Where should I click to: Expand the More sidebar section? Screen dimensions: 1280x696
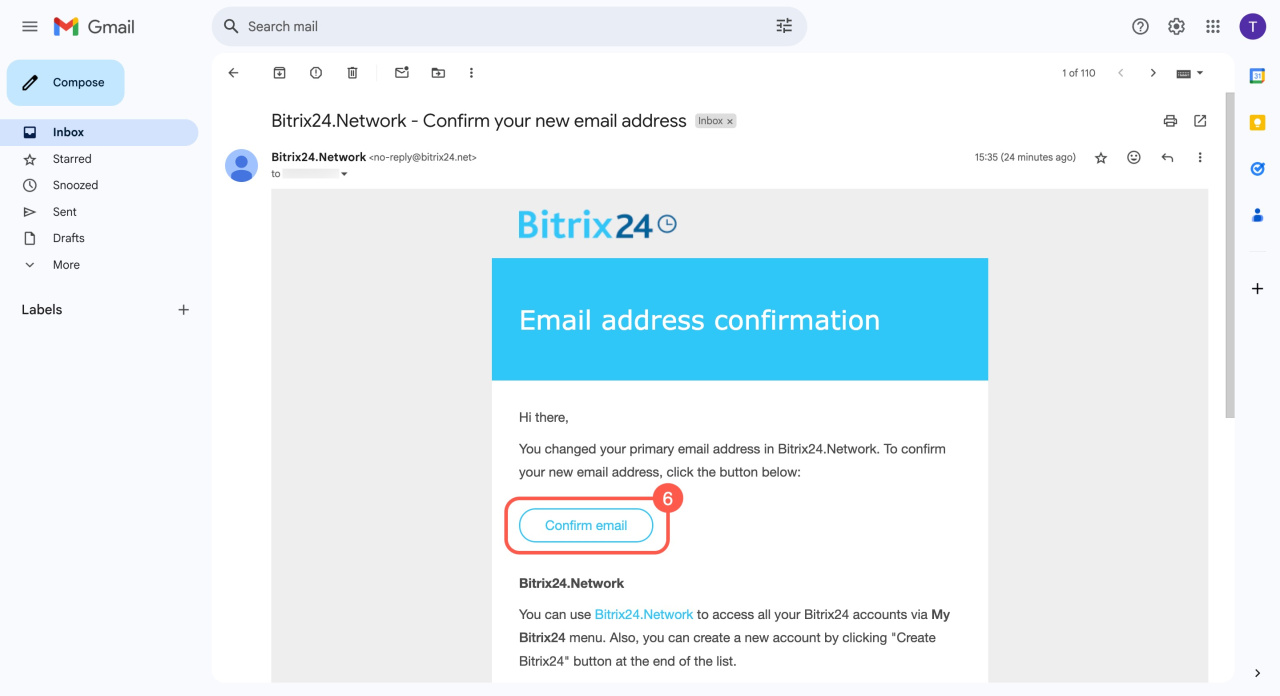coord(66,265)
